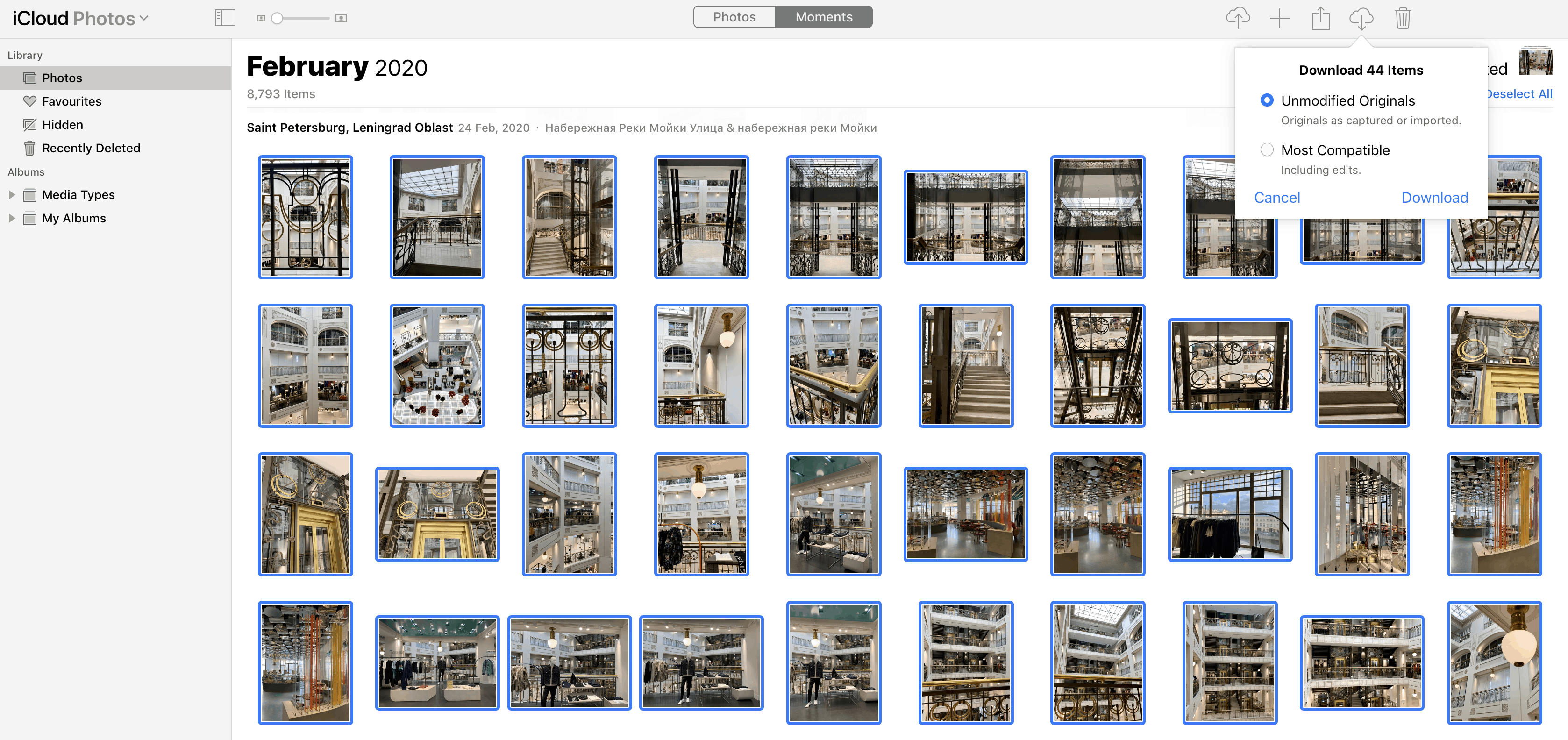Expand the My Albums section
Image resolution: width=1568 pixels, height=740 pixels.
[x=12, y=218]
